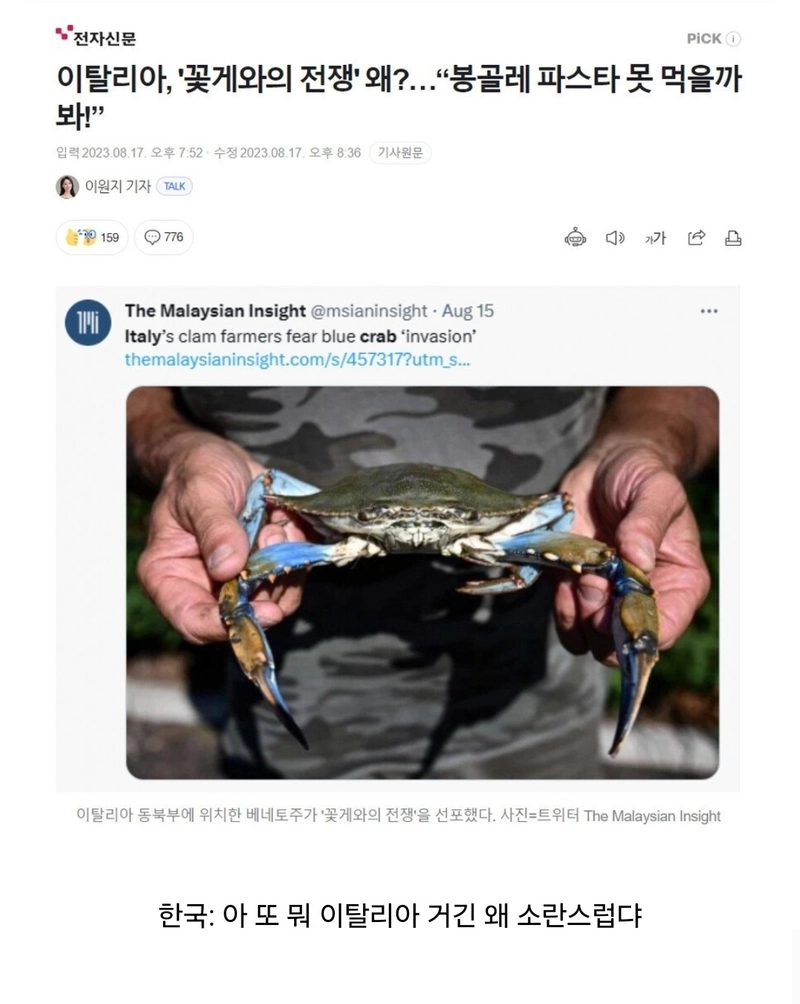The width and height of the screenshot is (800, 1004).
Task: Play article audio with speaker icon
Action: point(615,238)
